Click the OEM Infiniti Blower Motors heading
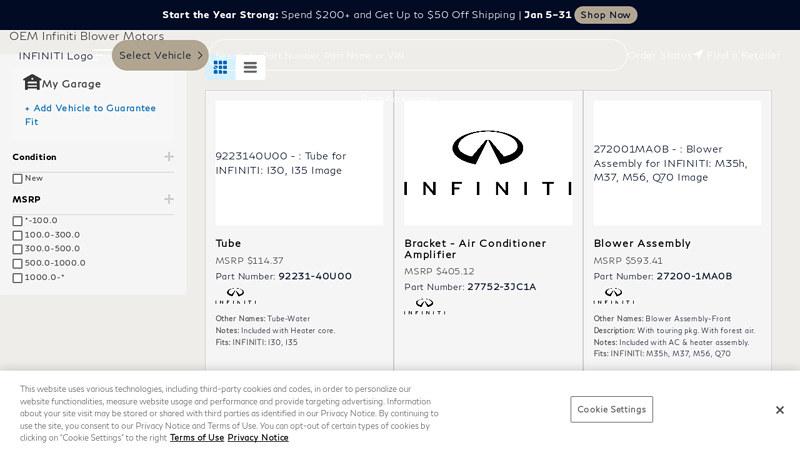This screenshot has width=800, height=450. [87, 36]
